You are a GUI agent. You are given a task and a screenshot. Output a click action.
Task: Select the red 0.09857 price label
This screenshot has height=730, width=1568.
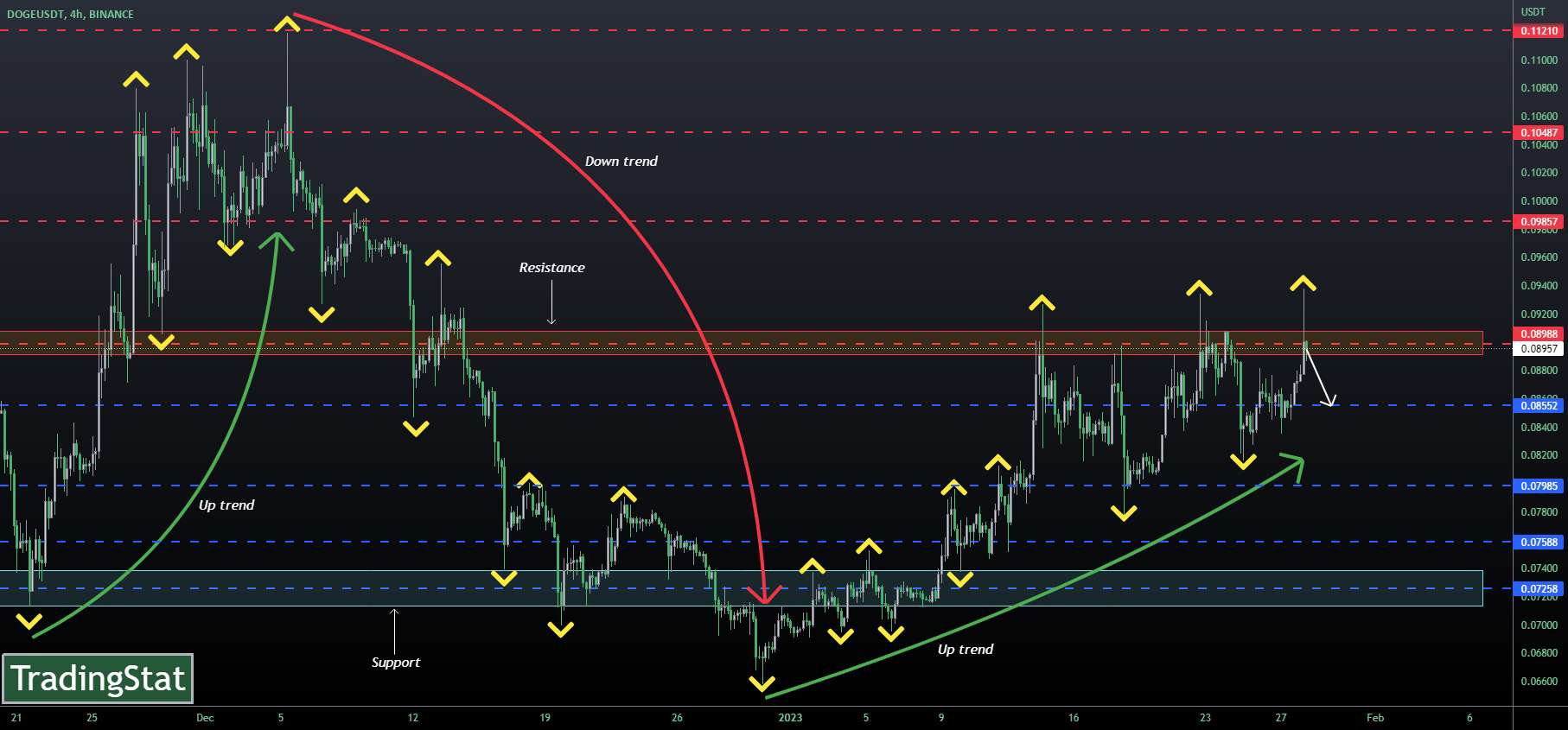pos(1539,222)
